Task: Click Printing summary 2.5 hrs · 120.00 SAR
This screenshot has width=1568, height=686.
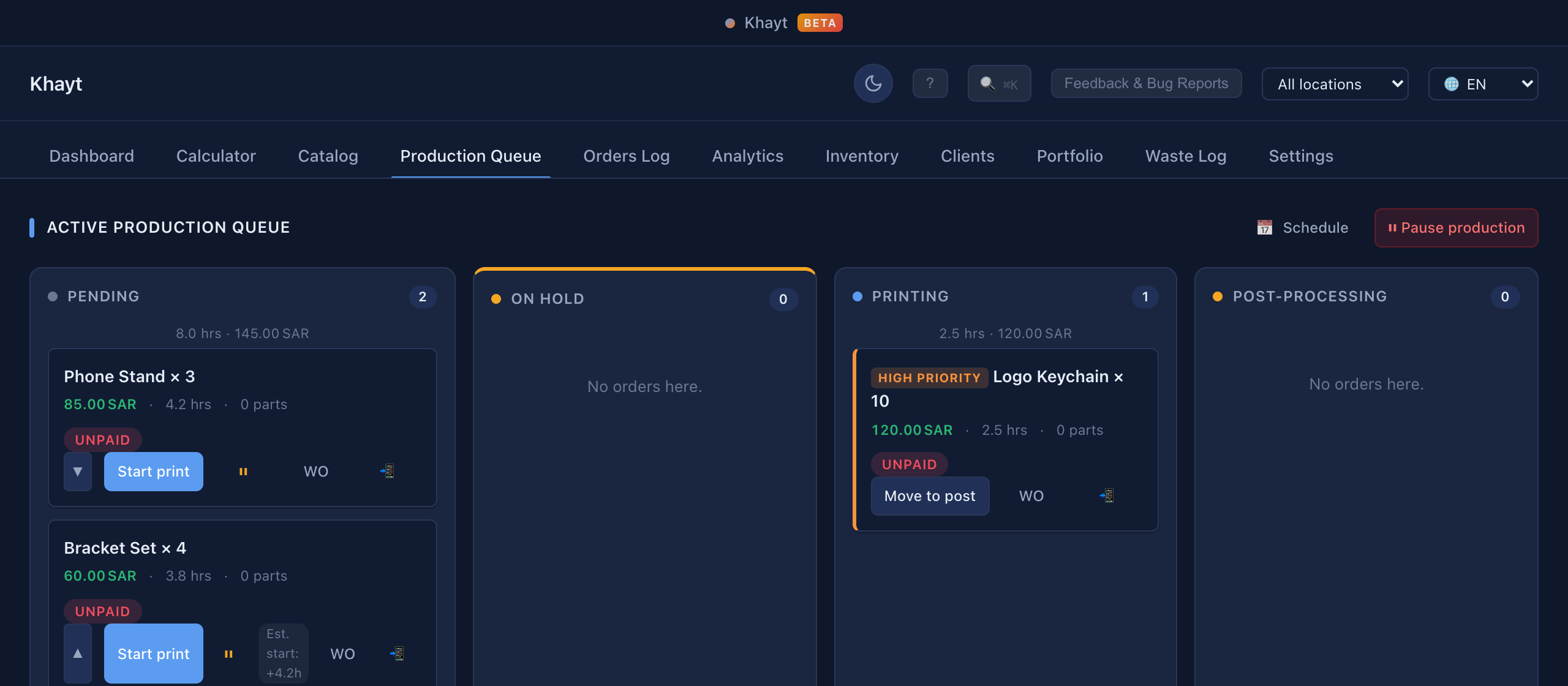Action: (1005, 333)
